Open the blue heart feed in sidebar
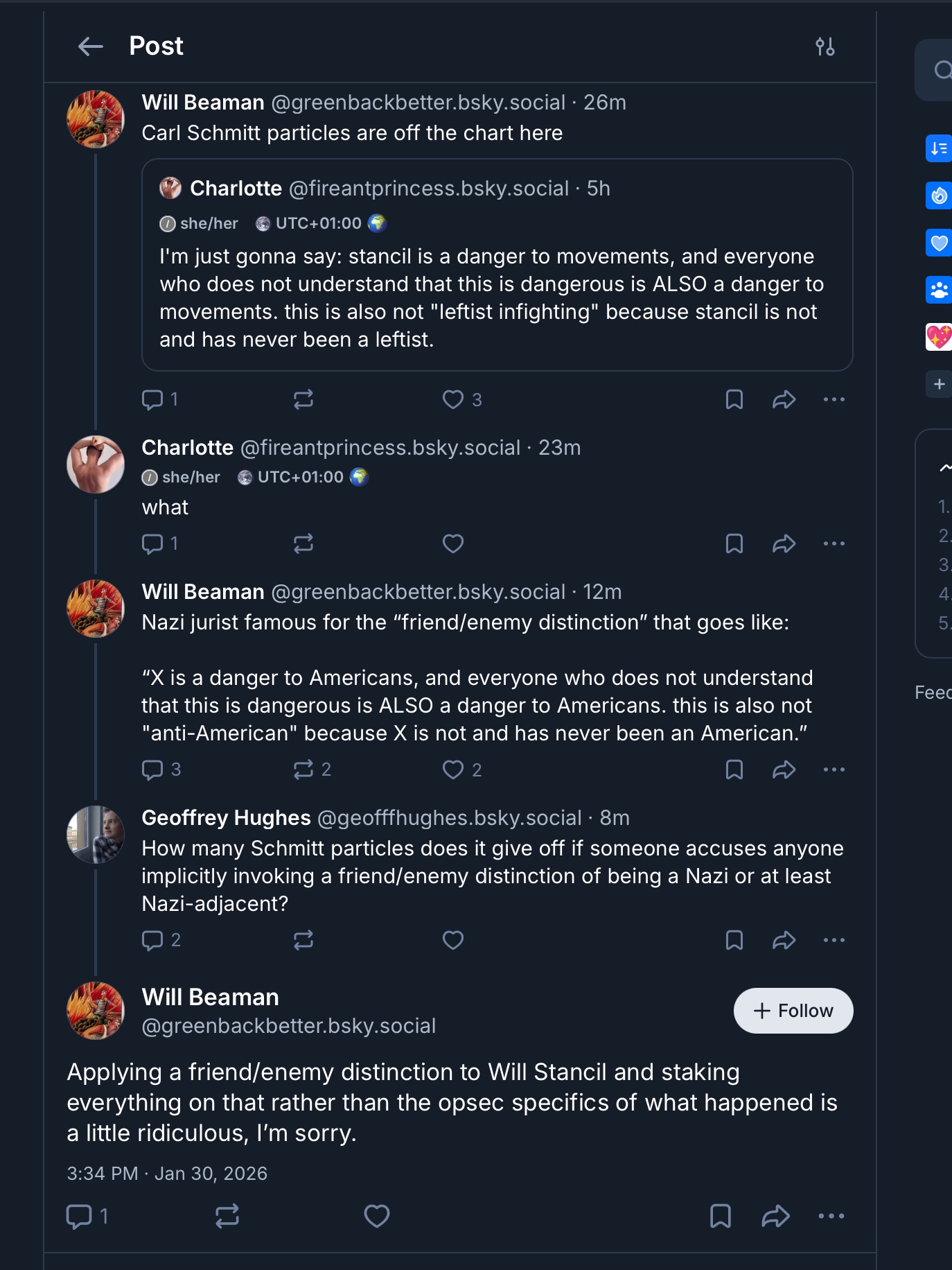This screenshot has height=1270, width=952. pos(939,243)
